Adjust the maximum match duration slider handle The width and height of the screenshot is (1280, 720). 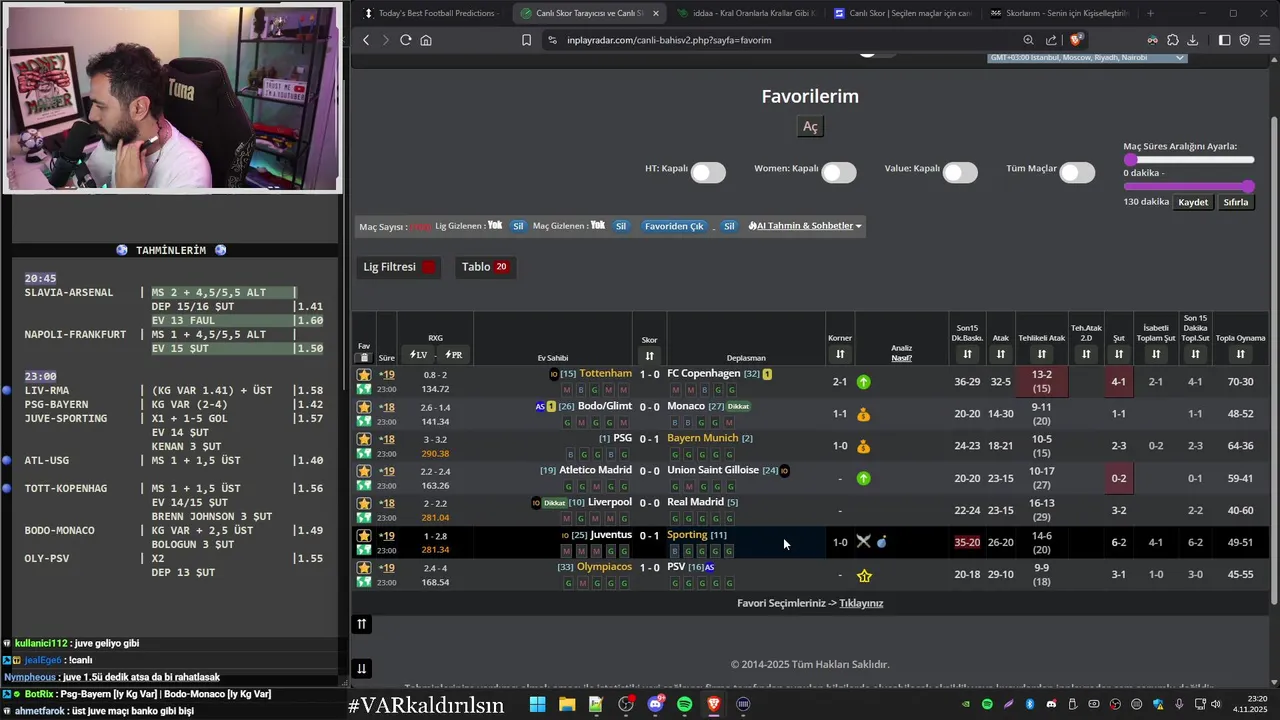click(1249, 186)
